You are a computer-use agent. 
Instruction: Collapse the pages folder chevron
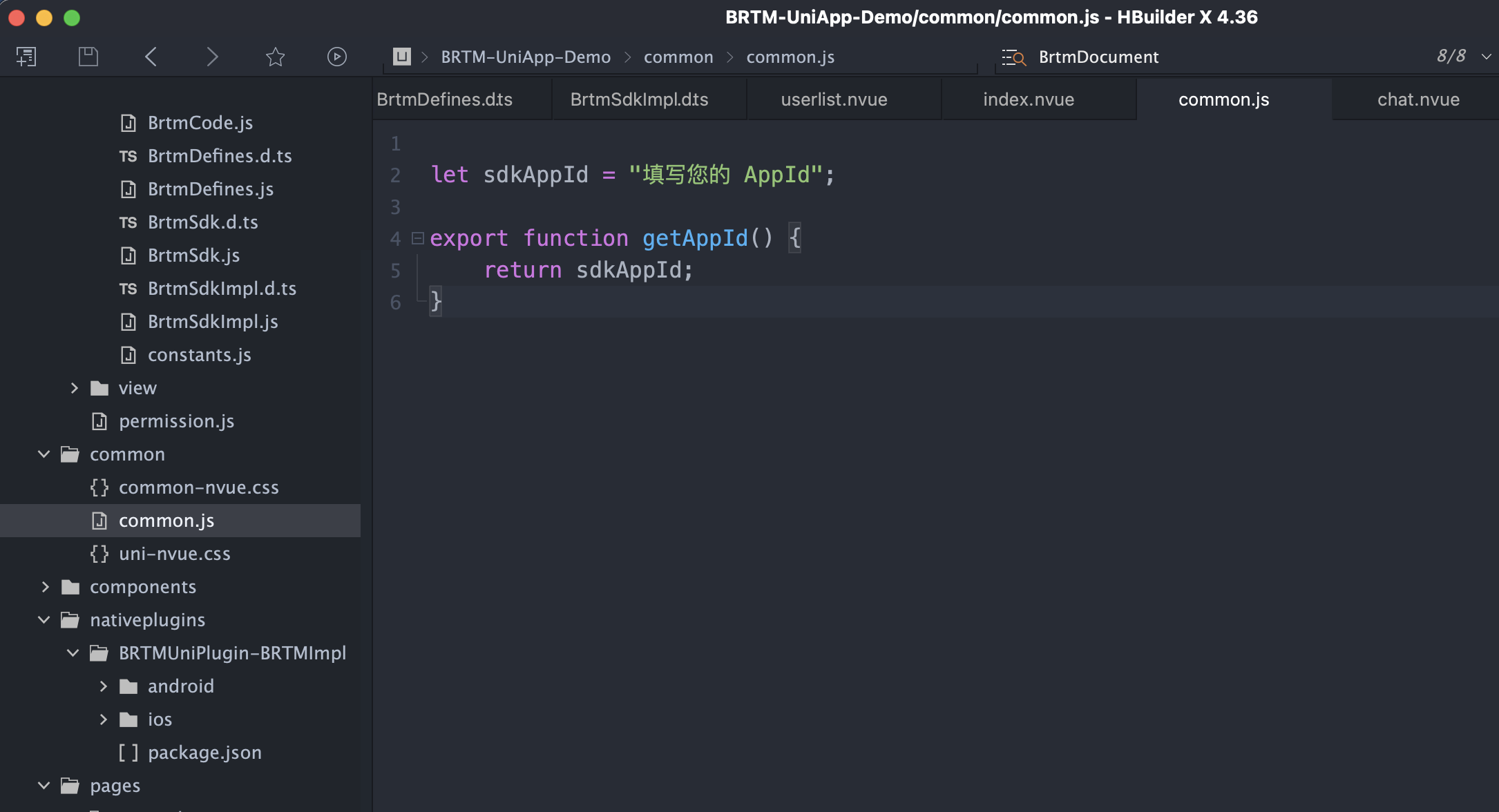(44, 786)
